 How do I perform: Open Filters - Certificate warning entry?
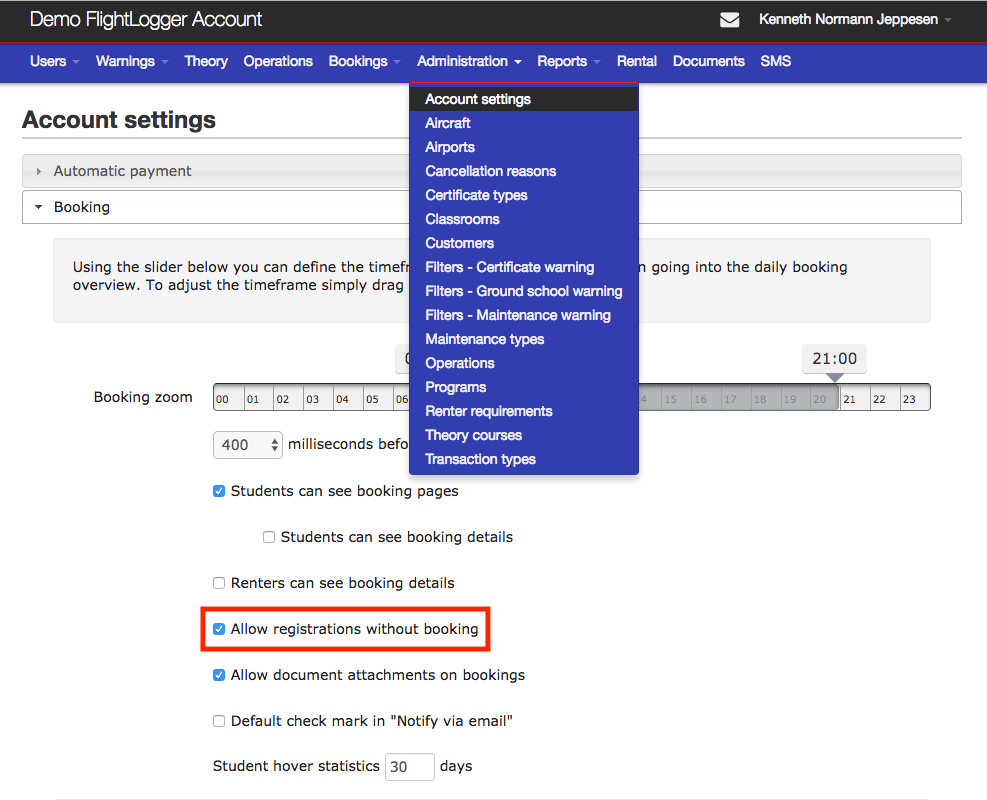click(x=524, y=267)
